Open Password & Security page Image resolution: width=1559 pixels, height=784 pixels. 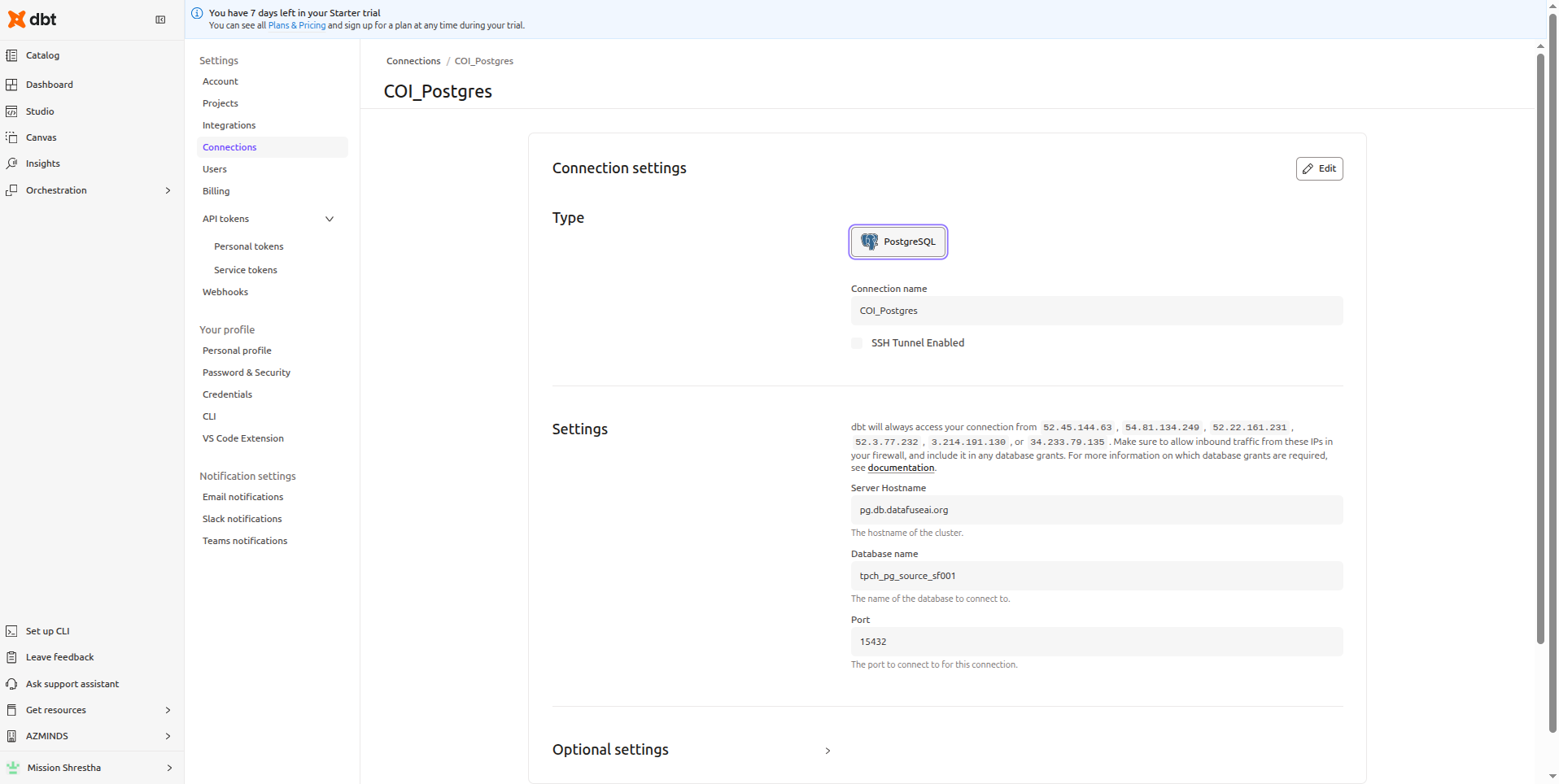(247, 372)
